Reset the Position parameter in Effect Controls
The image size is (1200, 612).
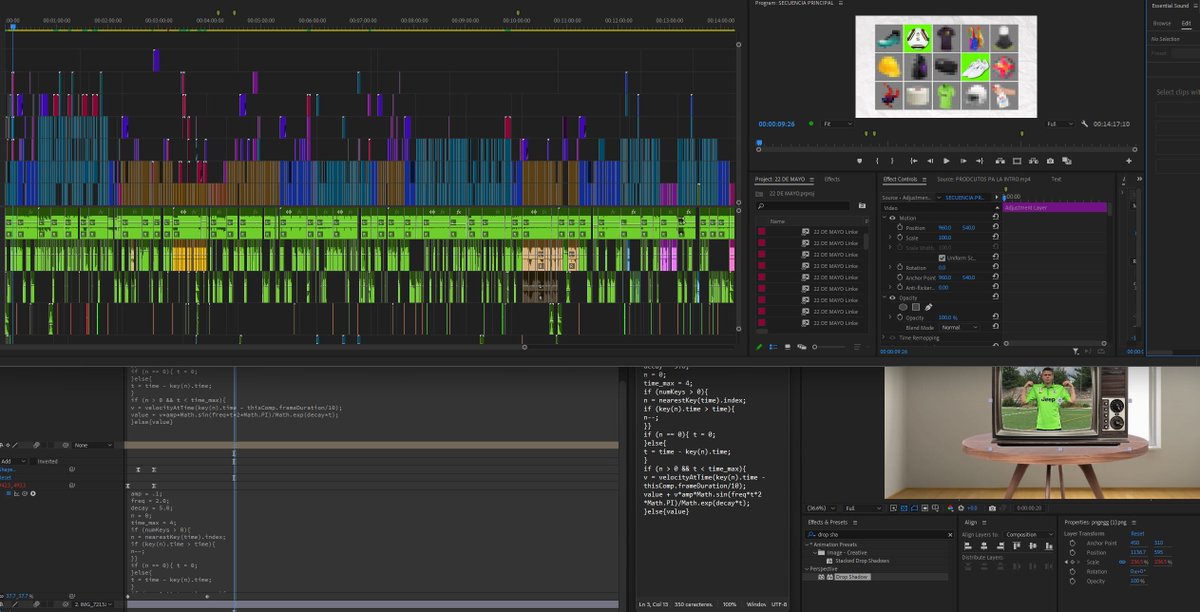pyautogui.click(x=996, y=227)
